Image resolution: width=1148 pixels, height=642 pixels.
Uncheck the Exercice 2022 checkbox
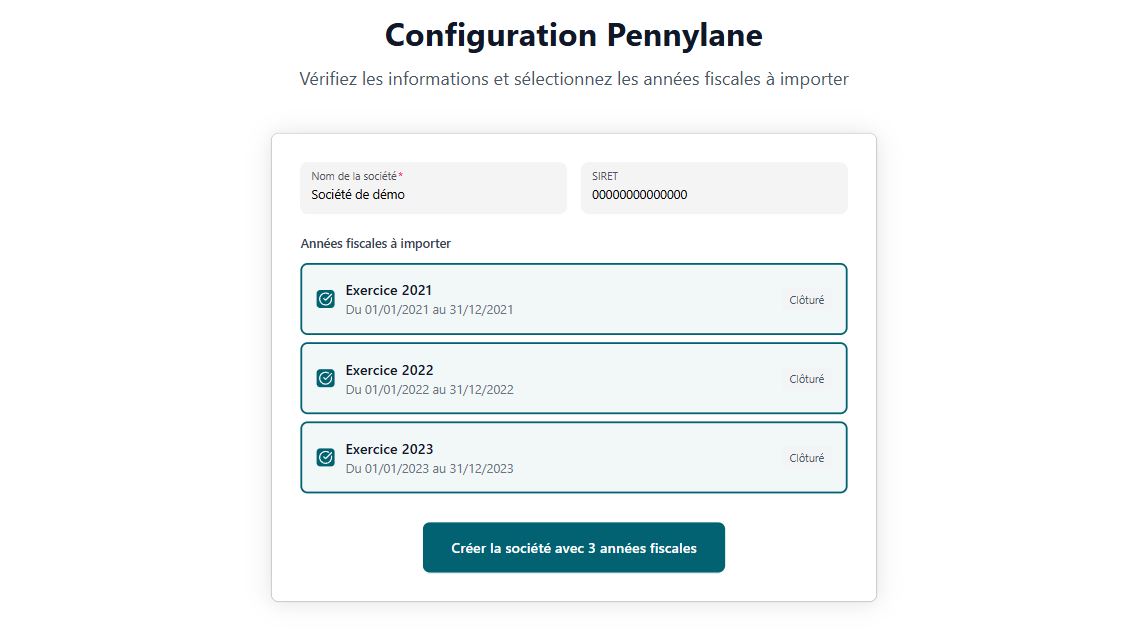coord(326,378)
